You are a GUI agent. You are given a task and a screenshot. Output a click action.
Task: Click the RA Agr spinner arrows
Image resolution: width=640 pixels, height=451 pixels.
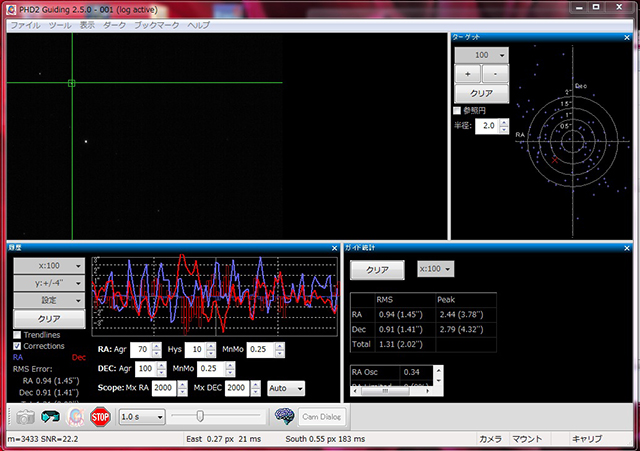click(157, 349)
